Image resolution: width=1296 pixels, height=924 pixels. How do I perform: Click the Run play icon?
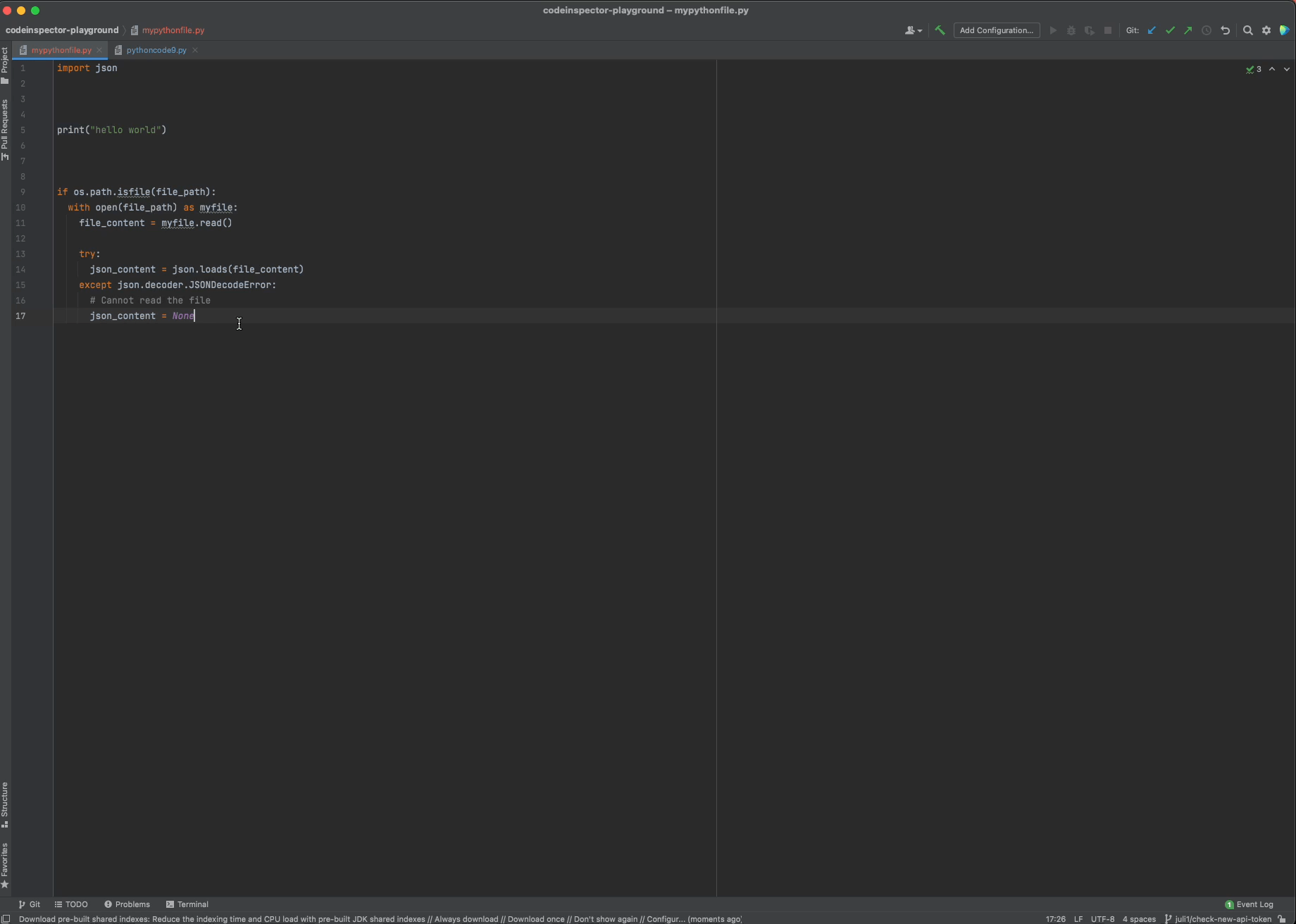click(x=1053, y=30)
